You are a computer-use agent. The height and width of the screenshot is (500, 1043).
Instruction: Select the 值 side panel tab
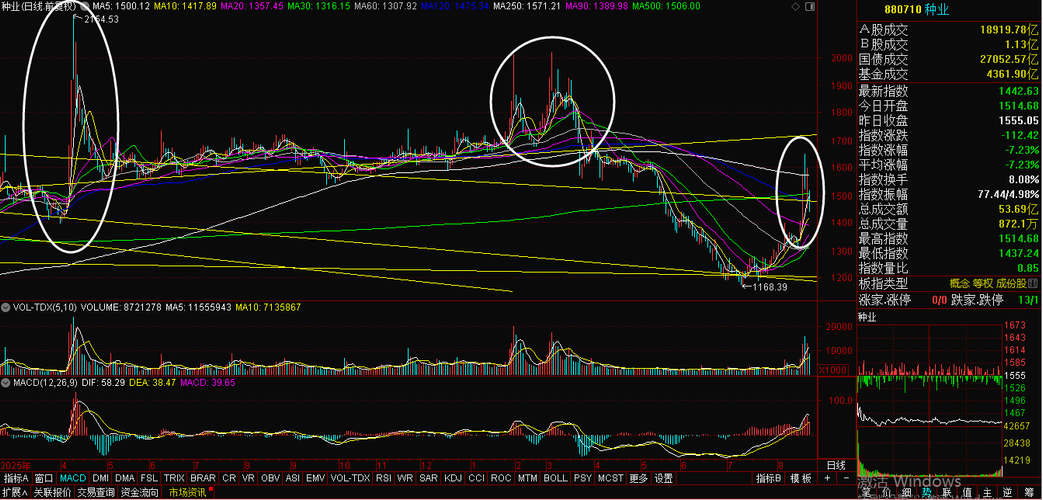pos(967,493)
